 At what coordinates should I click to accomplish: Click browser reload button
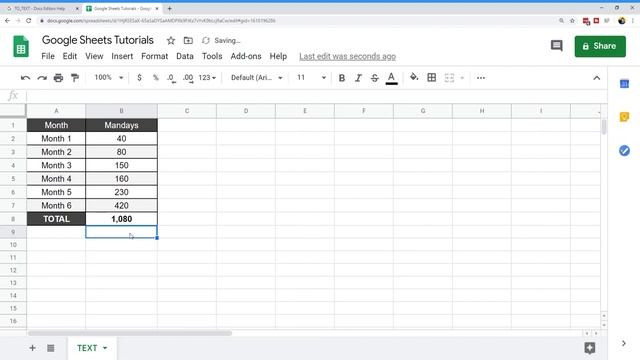[29, 20]
